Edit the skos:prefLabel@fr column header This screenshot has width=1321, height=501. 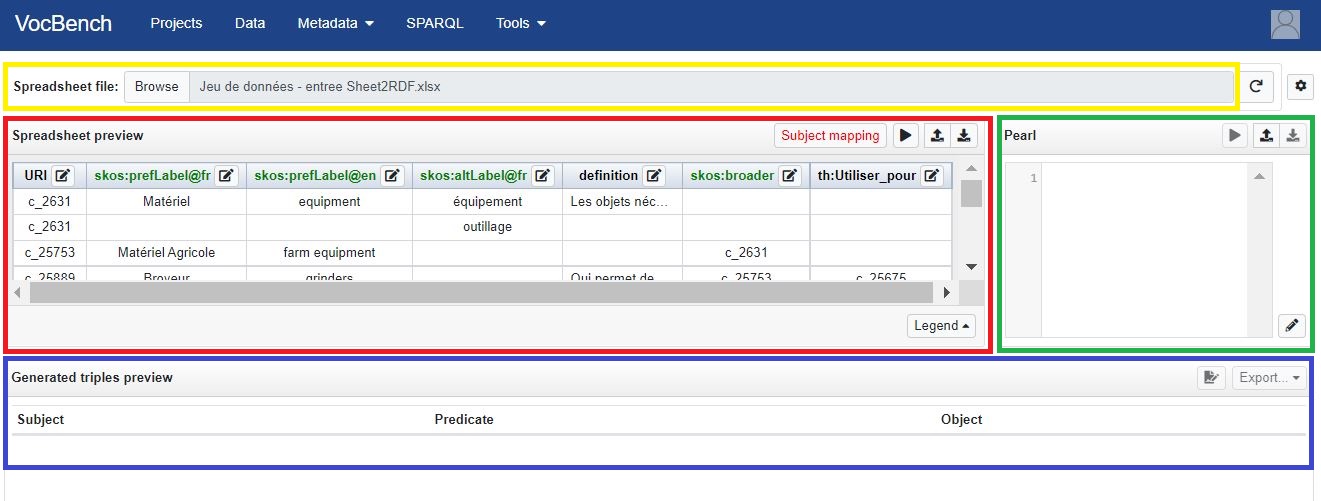[227, 176]
